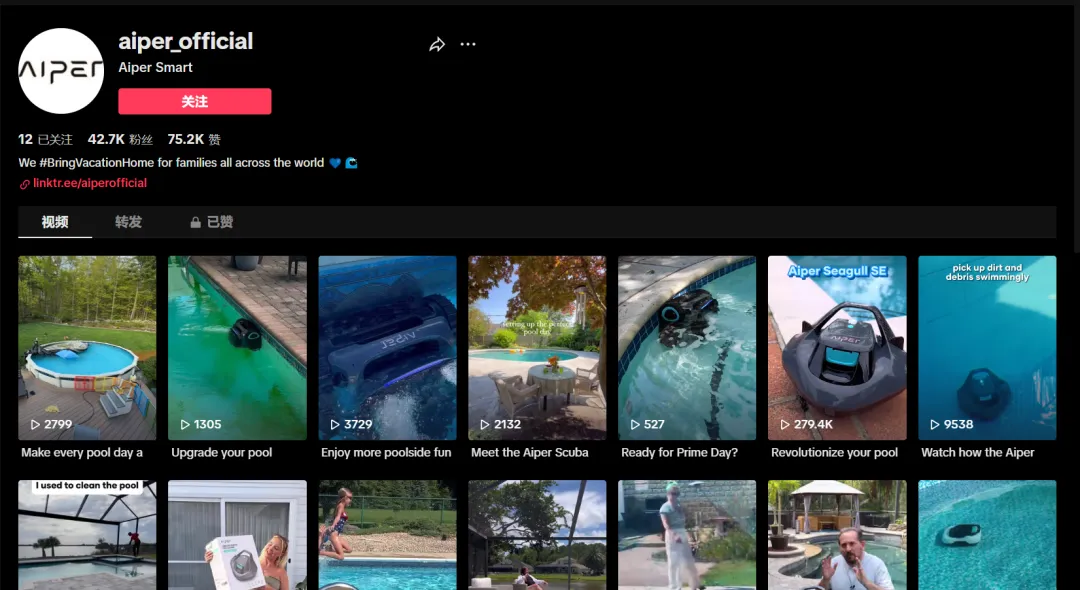1080x590 pixels.
Task: Click the share arrow icon
Action: tap(437, 45)
